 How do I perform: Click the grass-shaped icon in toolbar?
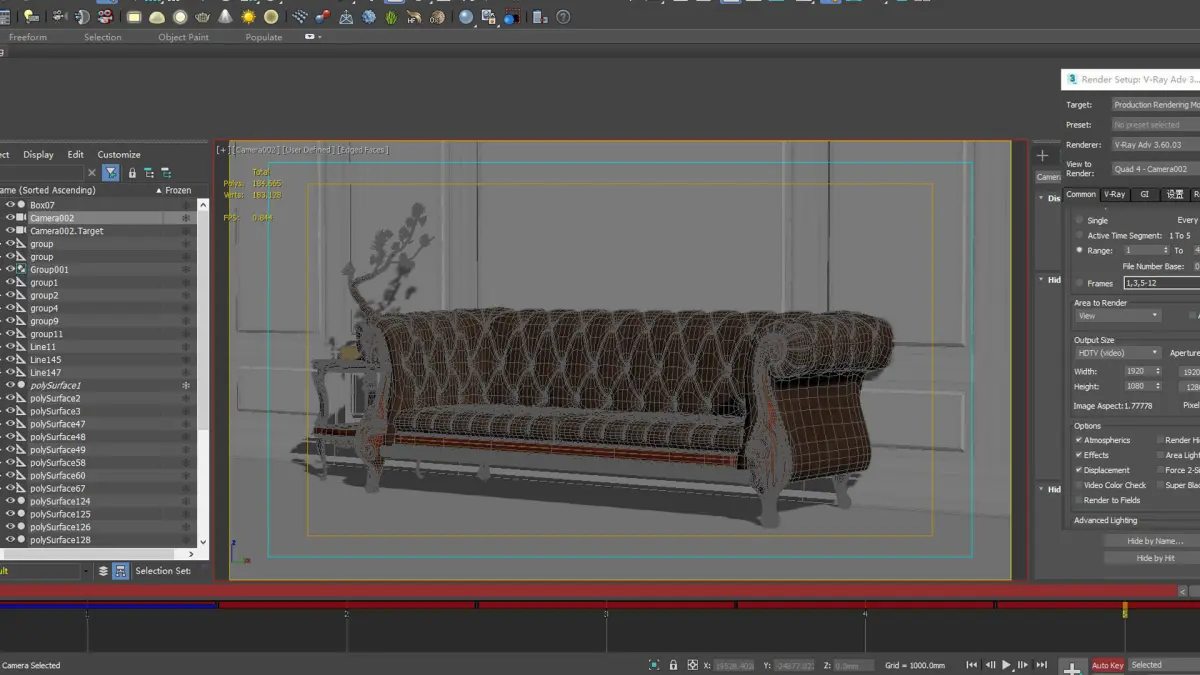click(390, 17)
